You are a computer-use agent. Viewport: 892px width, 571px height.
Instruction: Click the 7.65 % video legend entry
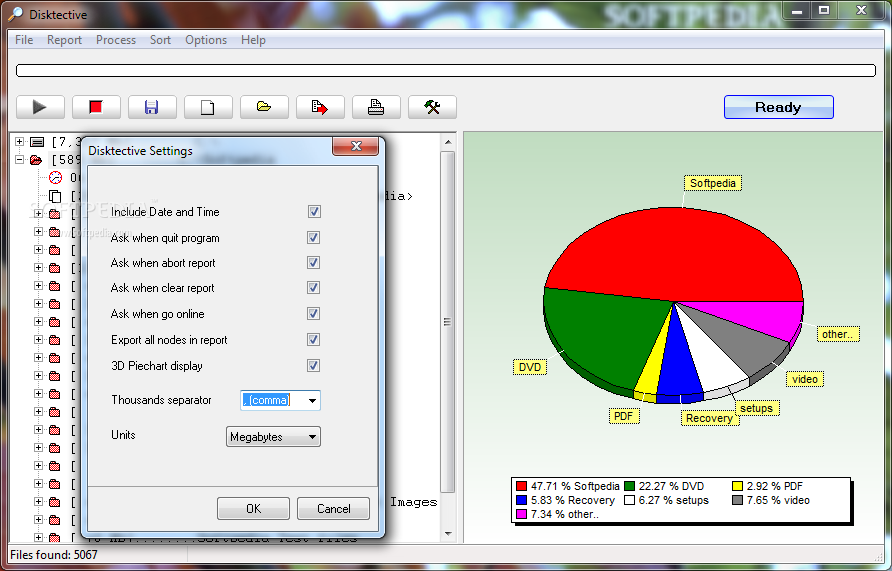click(x=771, y=500)
